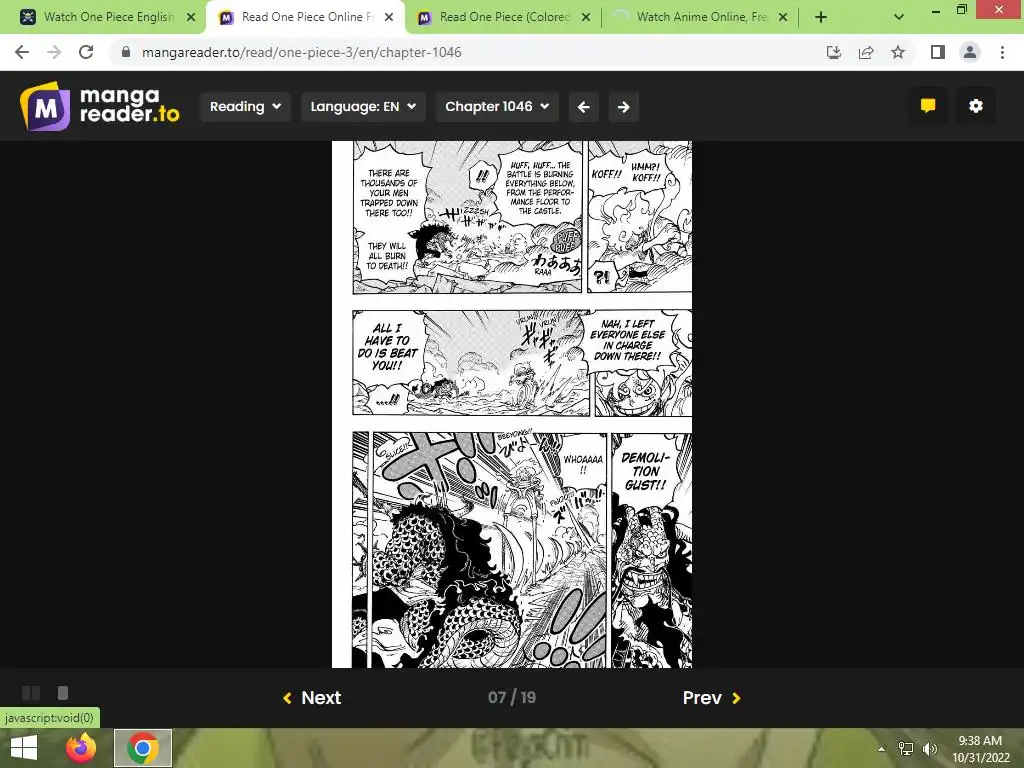
Task: Open the tab search chevron
Action: click(899, 17)
